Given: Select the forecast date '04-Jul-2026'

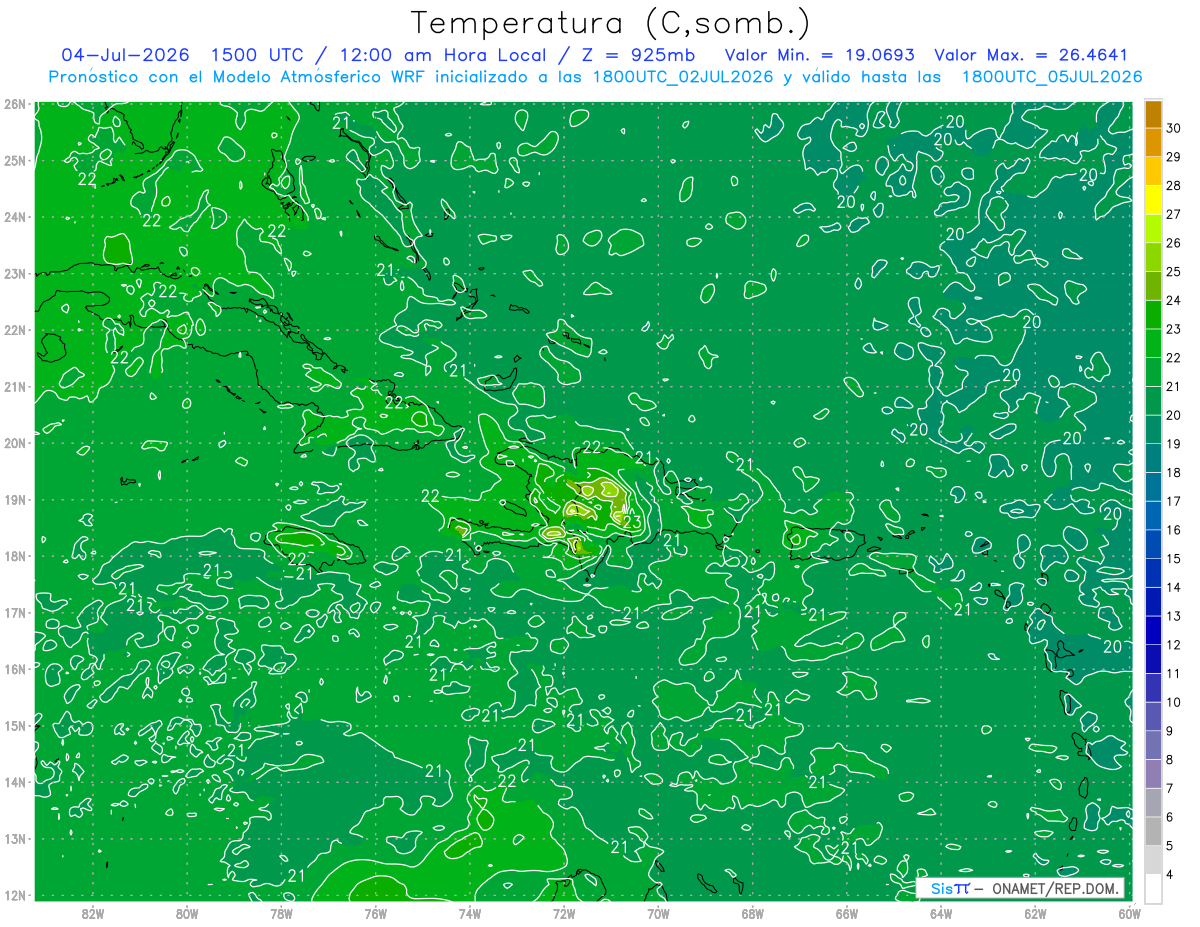Looking at the screenshot, I should 126,55.
